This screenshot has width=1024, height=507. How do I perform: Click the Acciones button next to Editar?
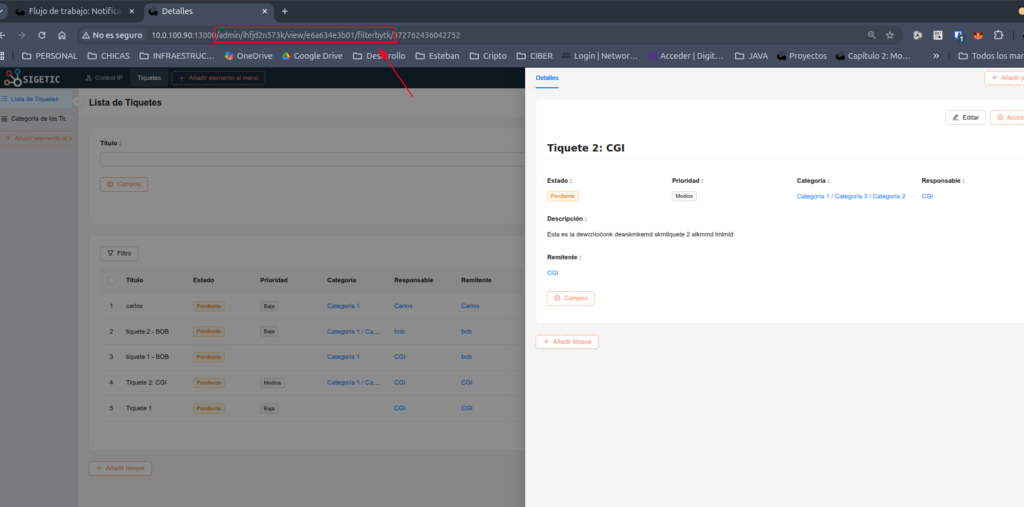pyautogui.click(x=1007, y=118)
